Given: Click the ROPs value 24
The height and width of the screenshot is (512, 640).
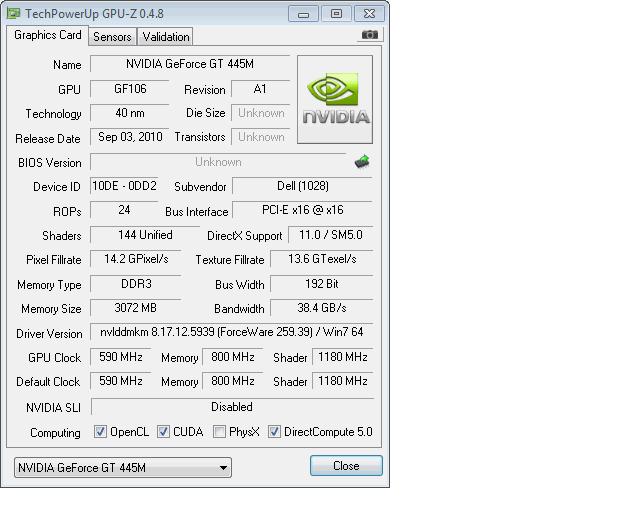Looking at the screenshot, I should click(x=124, y=210).
